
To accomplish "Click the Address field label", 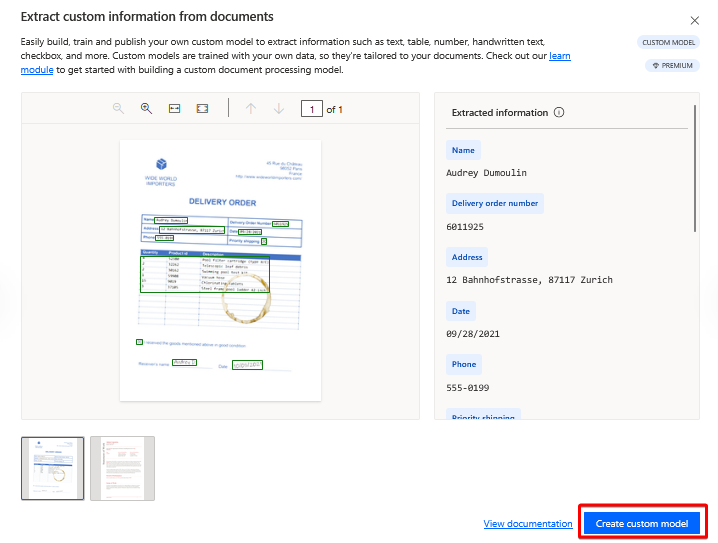I will tap(467, 257).
